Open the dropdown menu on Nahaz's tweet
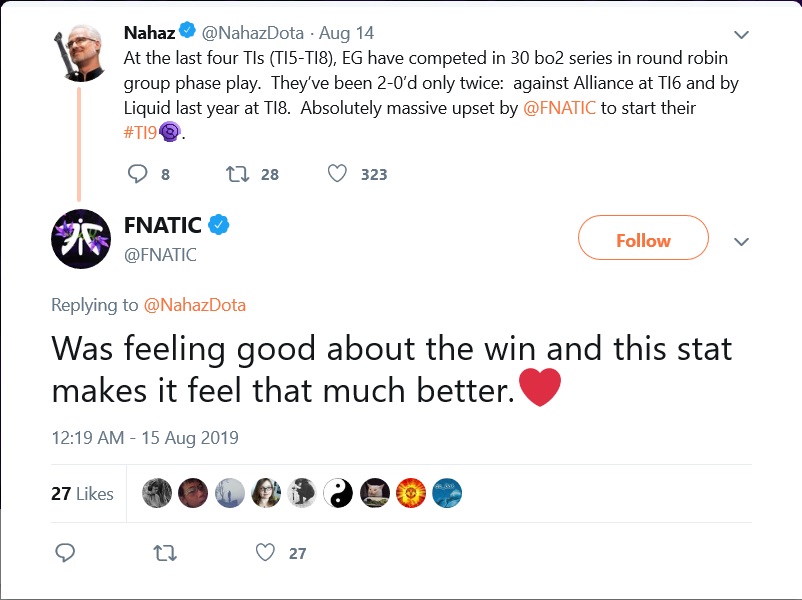Image resolution: width=802 pixels, height=600 pixels. [741, 33]
